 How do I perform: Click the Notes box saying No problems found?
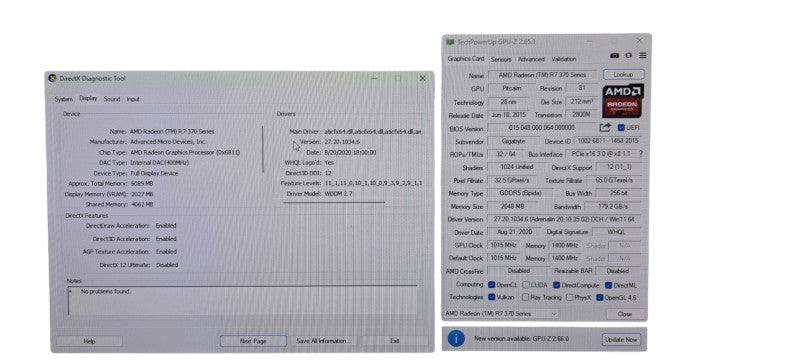point(243,301)
